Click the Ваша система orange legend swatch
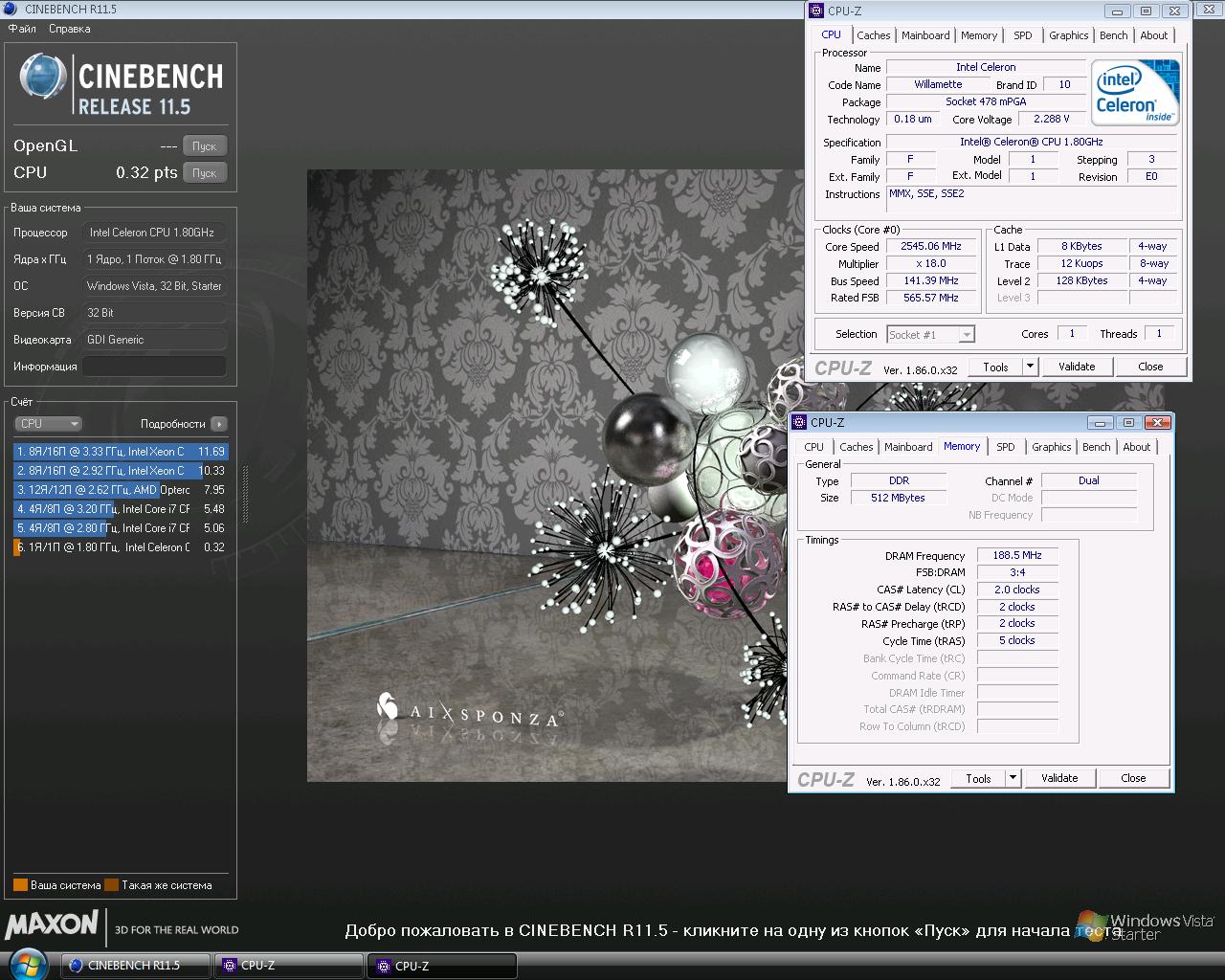 click(20, 885)
